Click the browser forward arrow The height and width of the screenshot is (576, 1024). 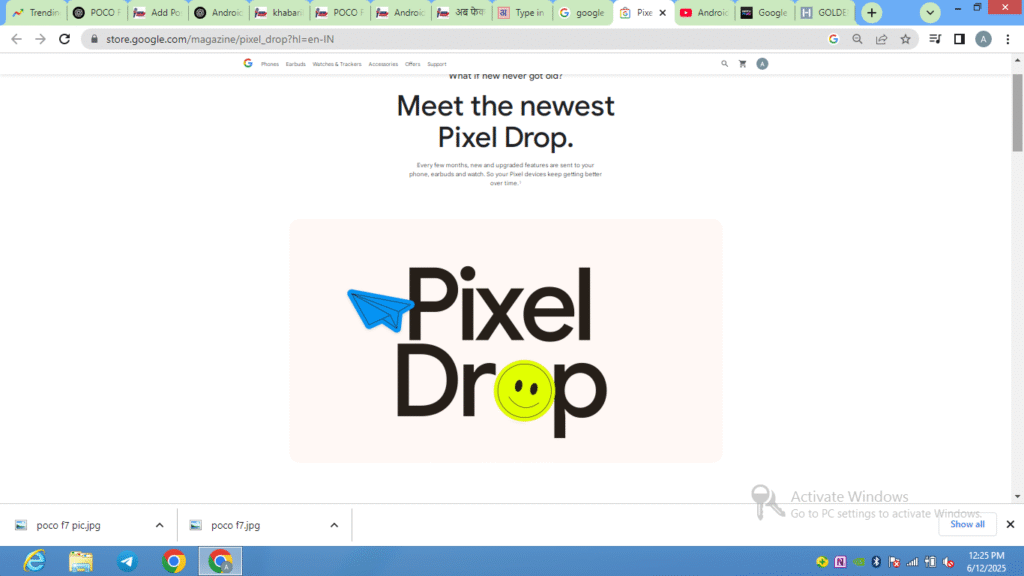[40, 39]
